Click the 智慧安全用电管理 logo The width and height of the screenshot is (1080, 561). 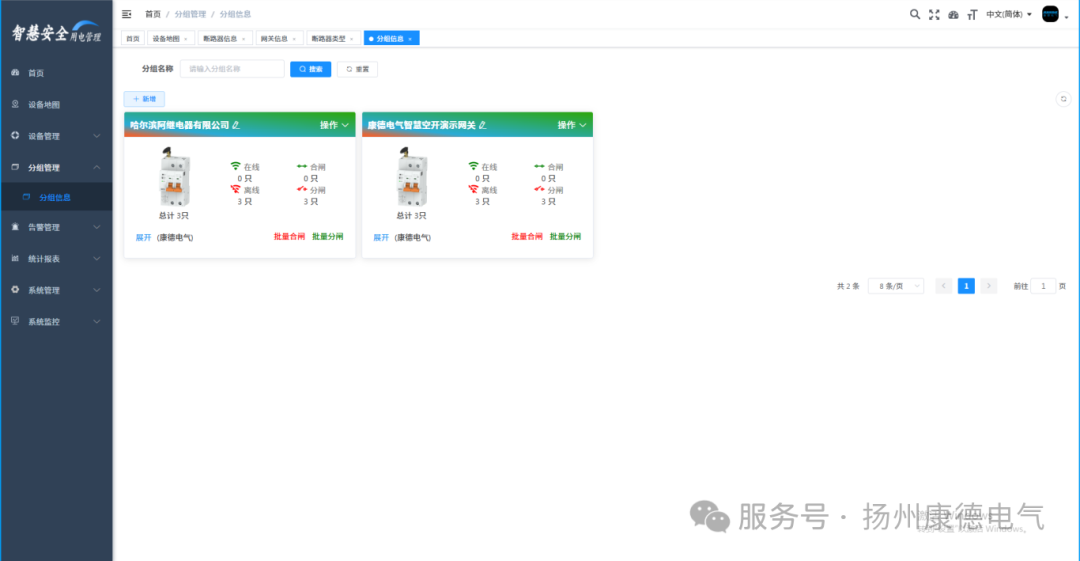click(56, 32)
